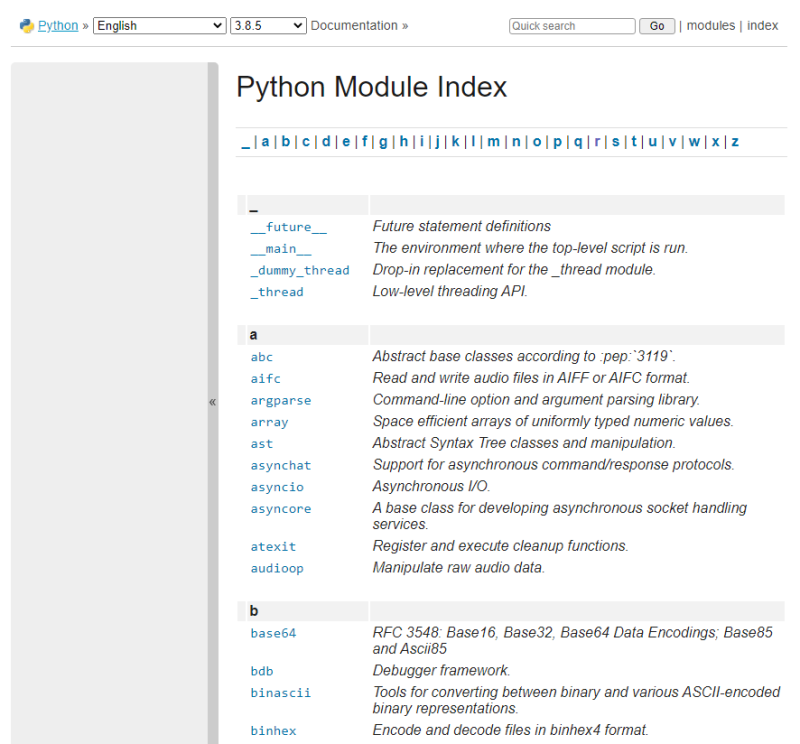Click the Quick search input field
This screenshot has width=800, height=744.
(571, 26)
